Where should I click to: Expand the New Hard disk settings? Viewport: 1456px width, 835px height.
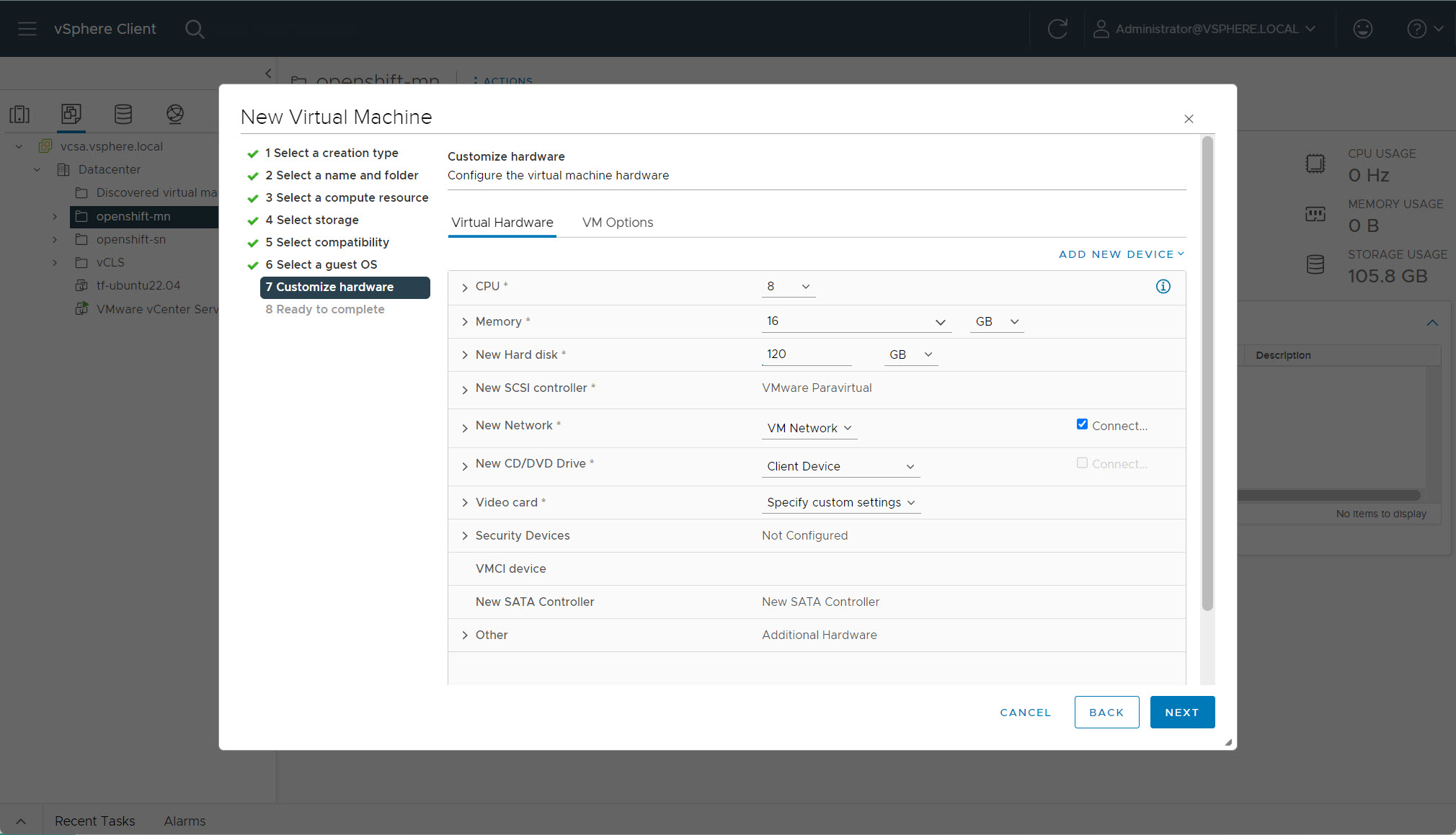pos(465,355)
